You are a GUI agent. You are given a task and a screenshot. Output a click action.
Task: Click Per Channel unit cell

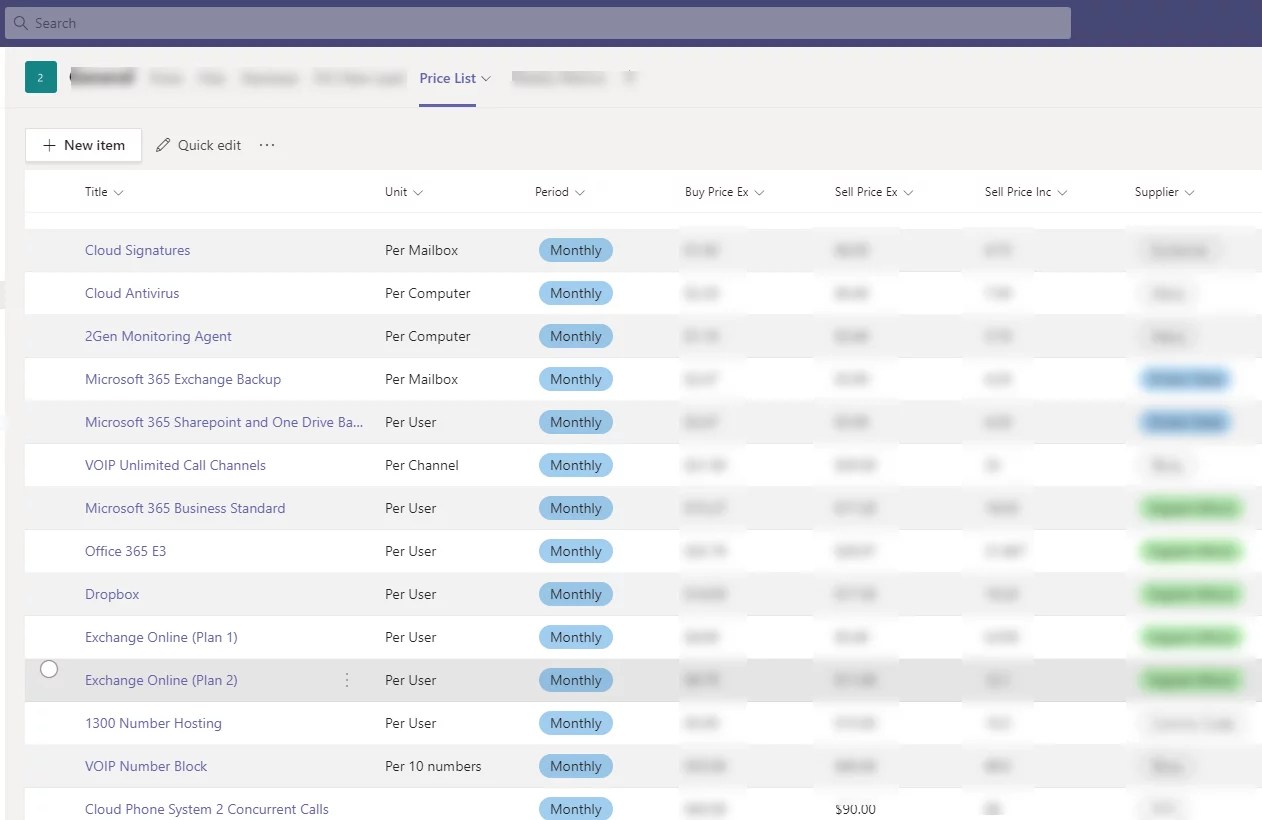coord(421,465)
